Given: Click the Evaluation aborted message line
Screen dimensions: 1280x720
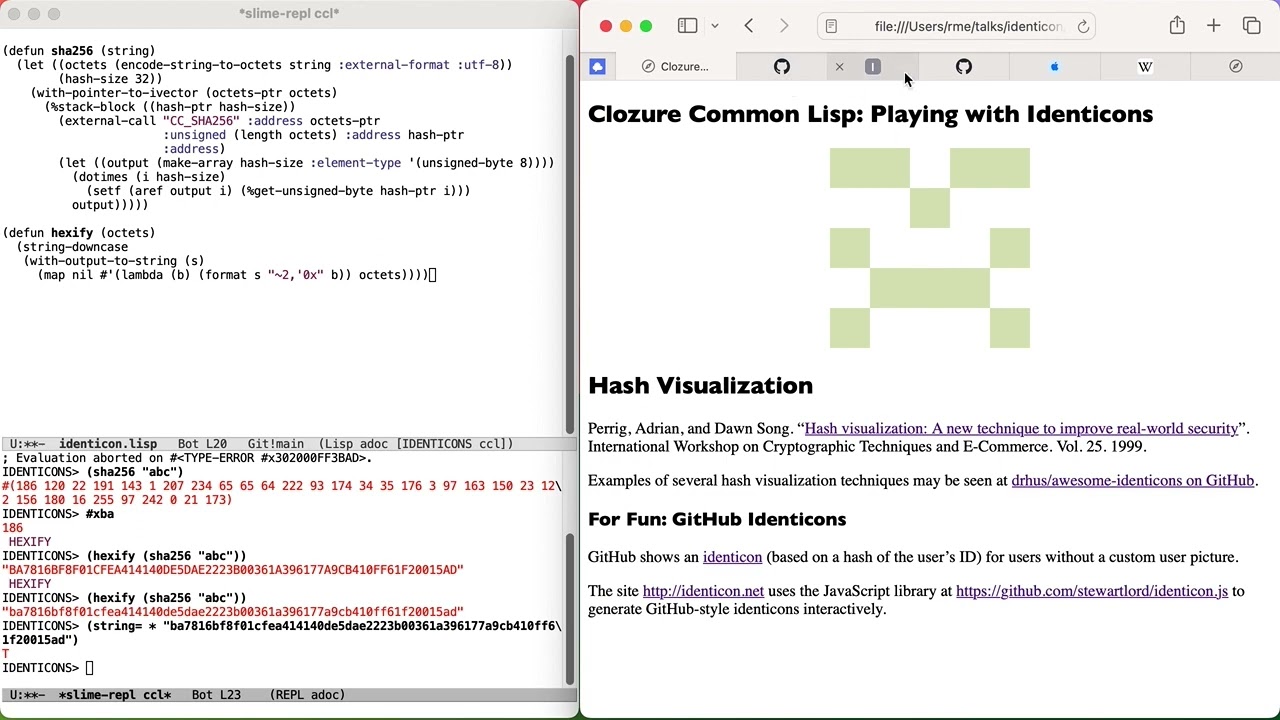Looking at the screenshot, I should [187, 458].
